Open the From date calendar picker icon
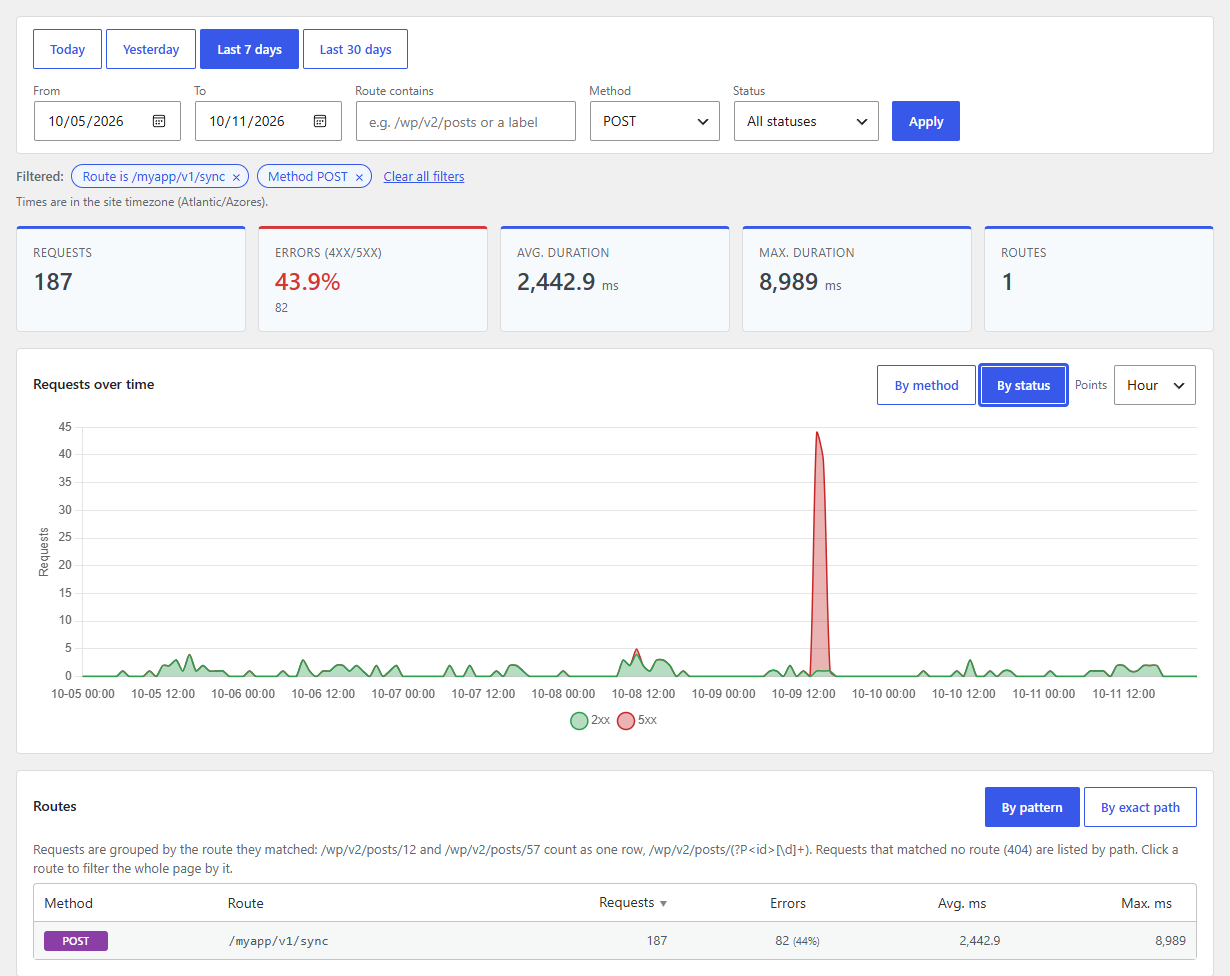 (159, 121)
